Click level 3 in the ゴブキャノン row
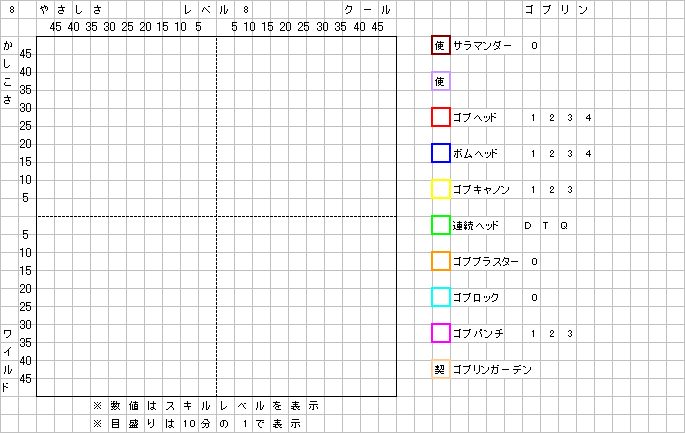The image size is (685, 433). pyautogui.click(x=570, y=189)
